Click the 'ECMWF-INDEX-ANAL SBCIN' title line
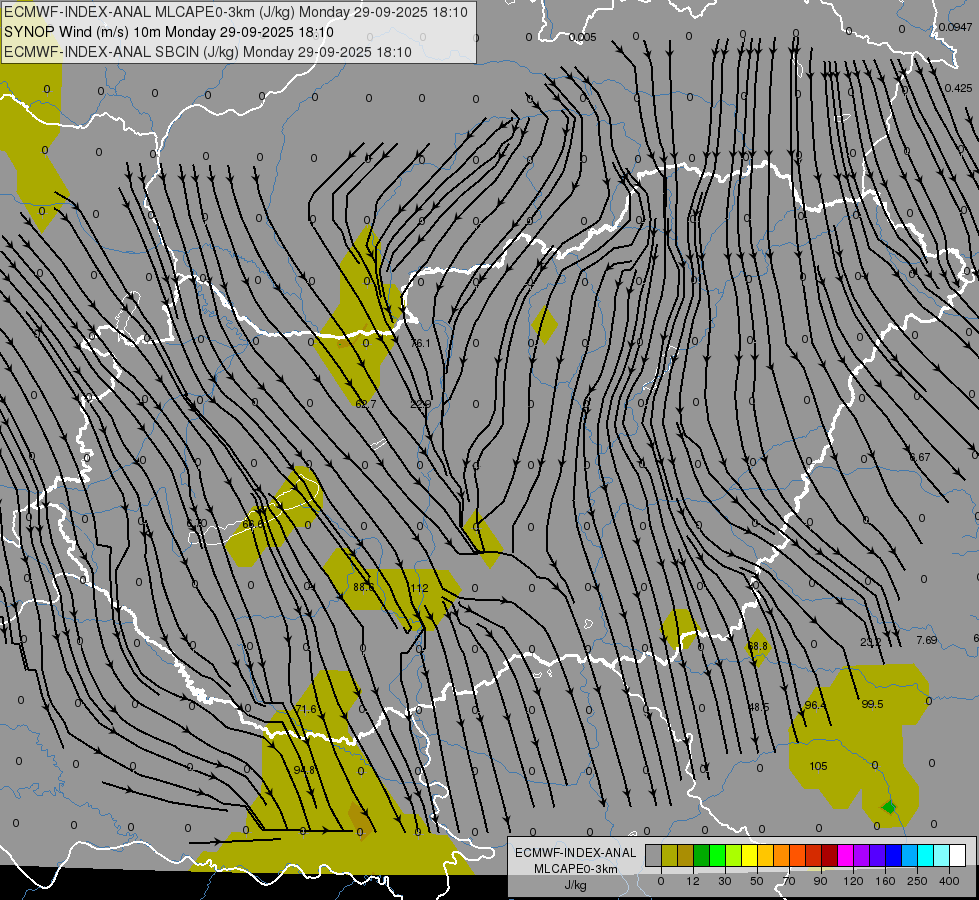This screenshot has width=979, height=900. tap(208, 52)
